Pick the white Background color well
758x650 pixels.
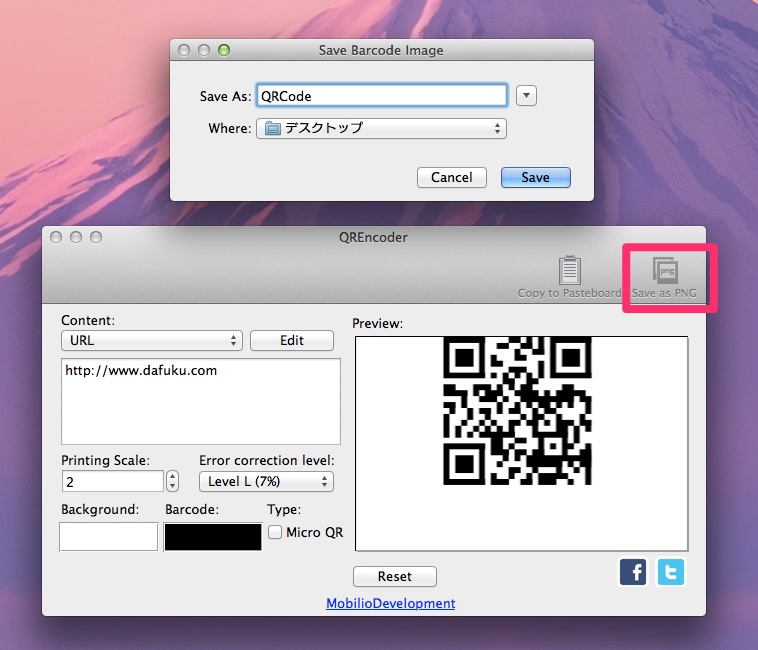(x=109, y=536)
